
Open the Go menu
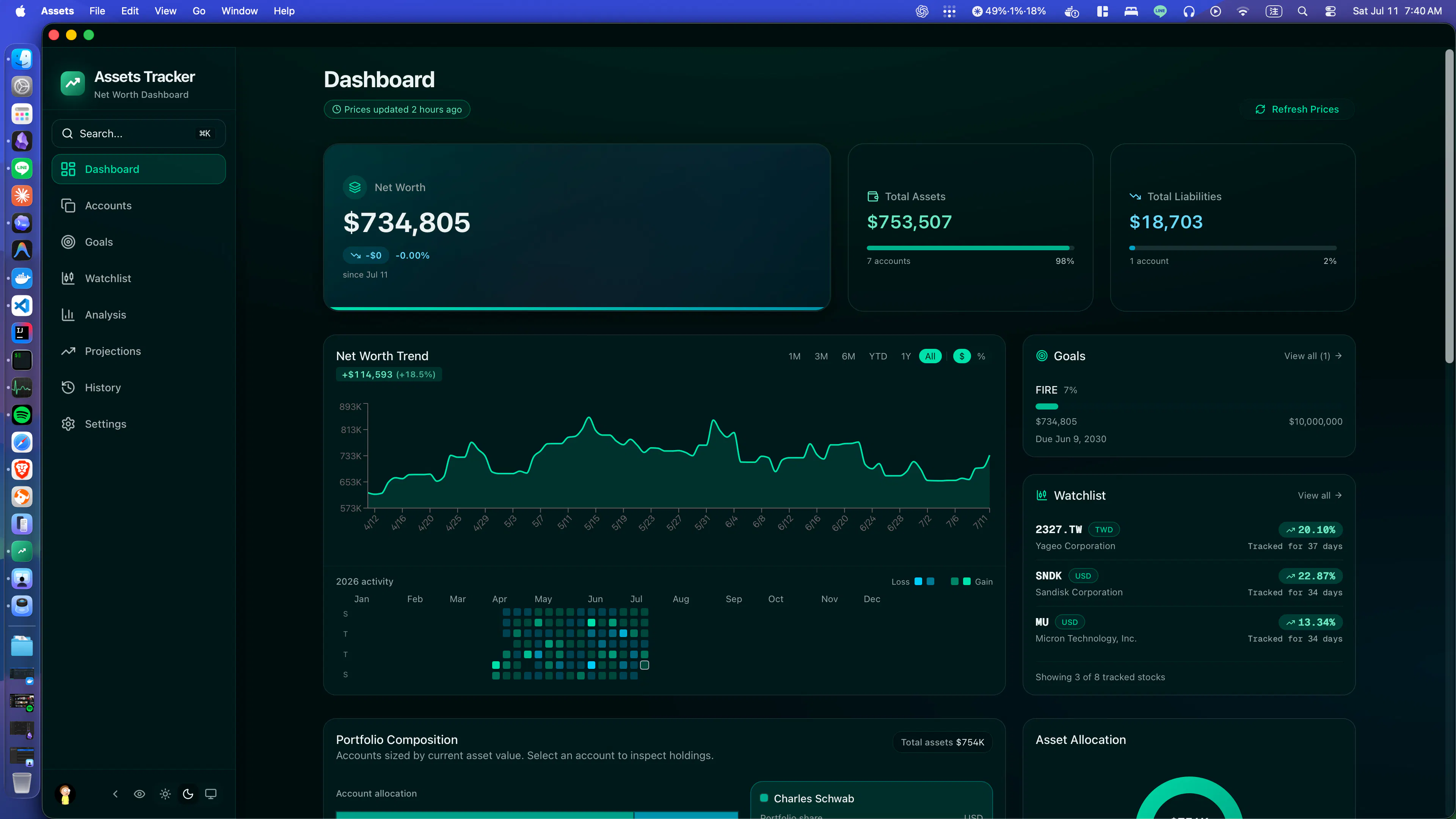198,11
